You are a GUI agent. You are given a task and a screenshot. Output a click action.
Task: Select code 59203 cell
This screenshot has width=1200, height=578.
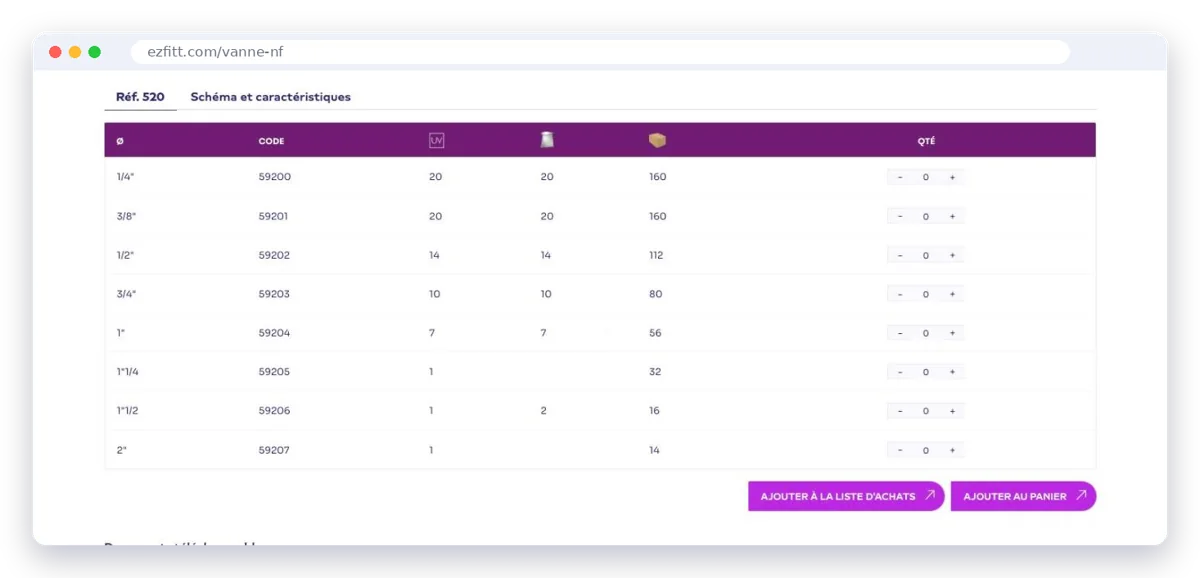(274, 294)
